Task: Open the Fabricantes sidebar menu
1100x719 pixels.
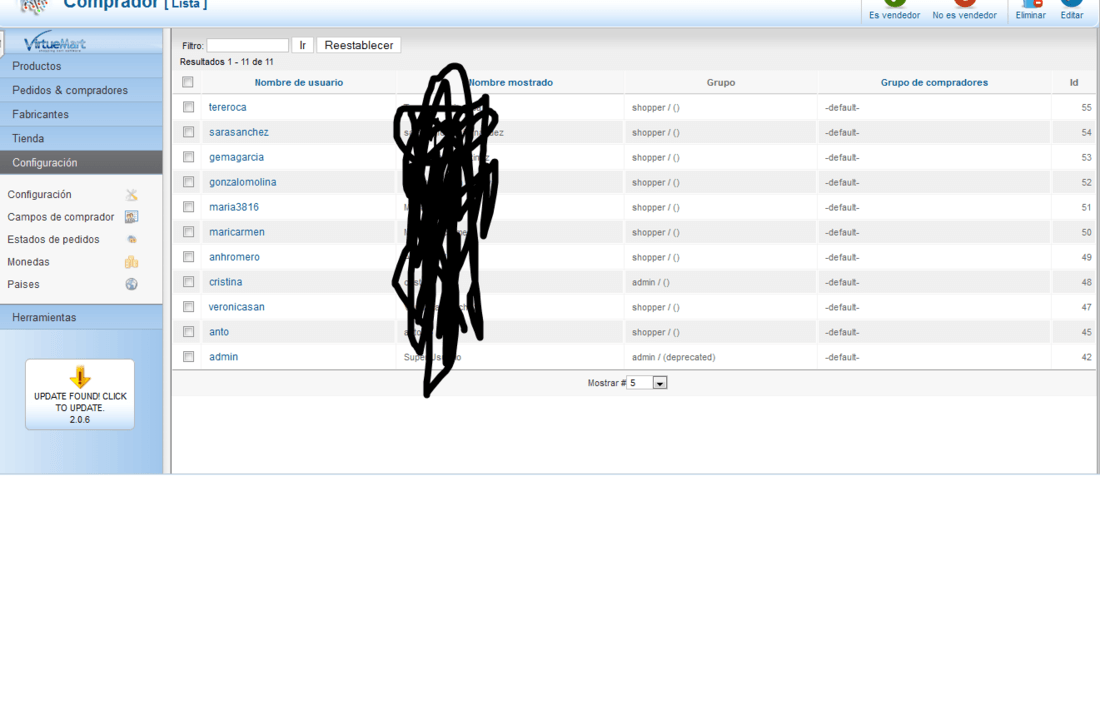Action: [81, 114]
